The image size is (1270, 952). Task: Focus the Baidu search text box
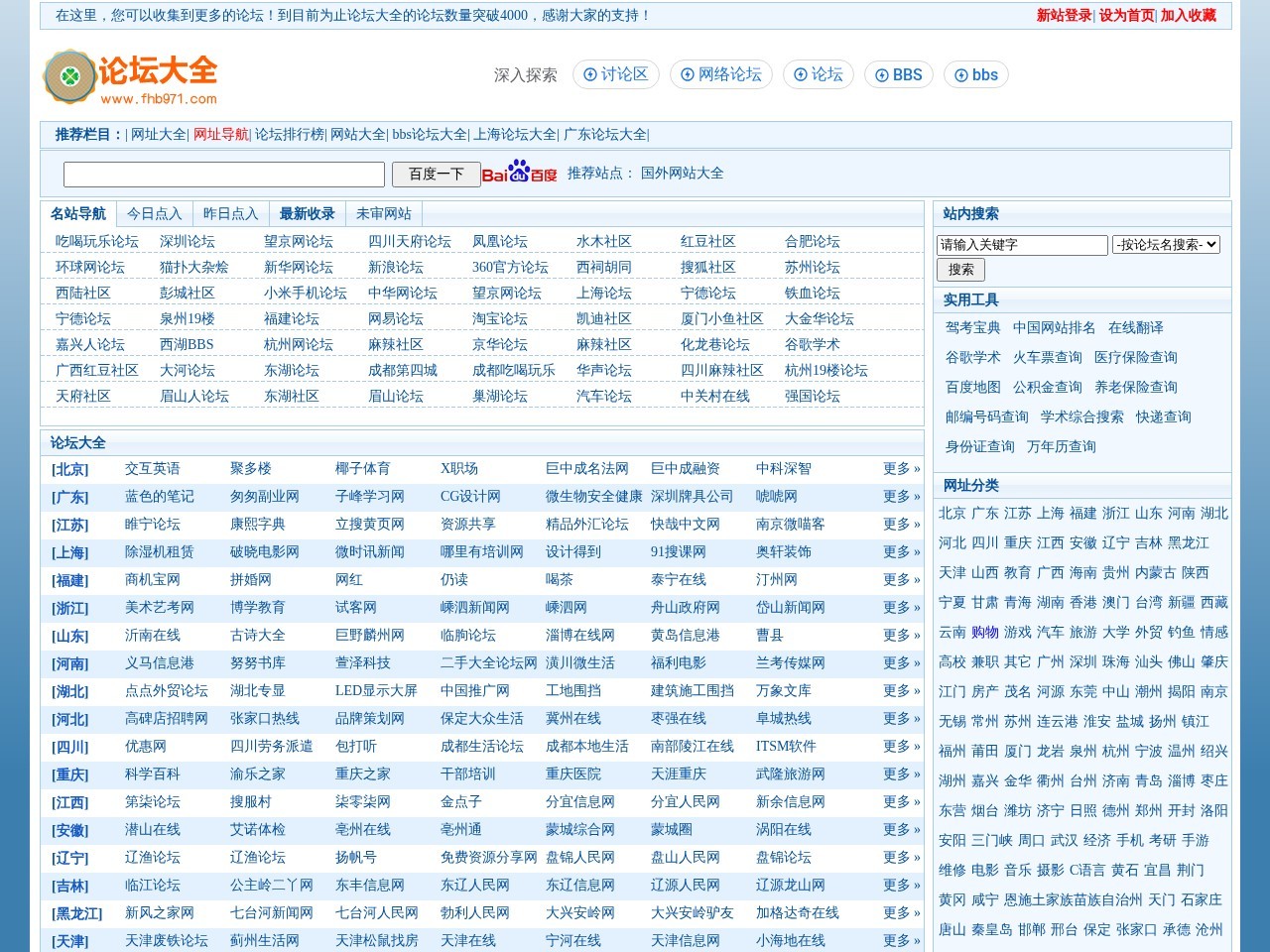point(224,175)
